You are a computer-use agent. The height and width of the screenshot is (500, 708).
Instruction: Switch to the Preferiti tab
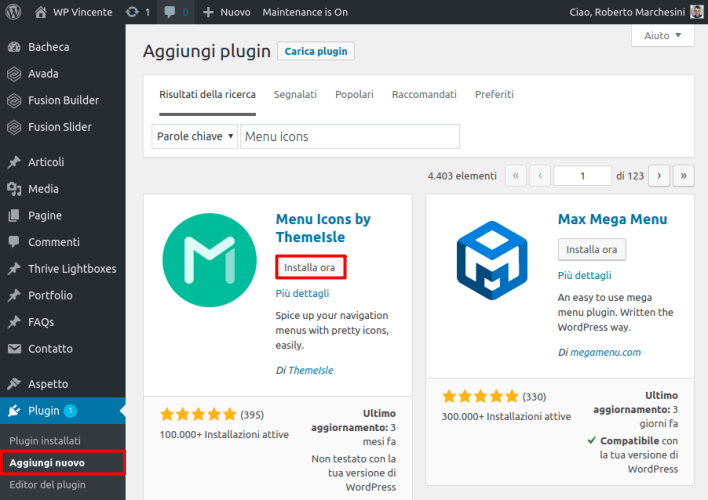click(x=494, y=94)
